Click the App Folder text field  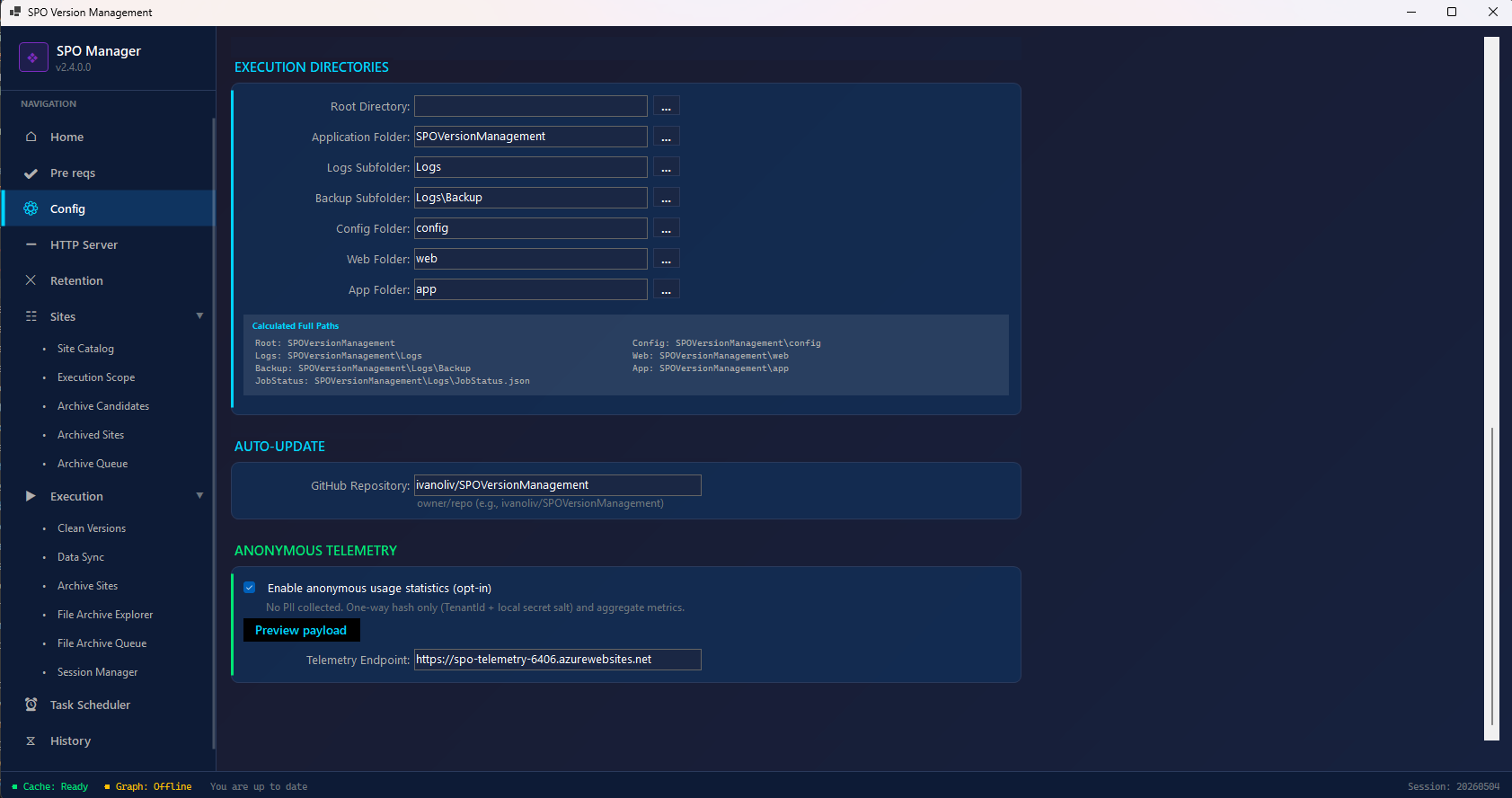pos(530,289)
